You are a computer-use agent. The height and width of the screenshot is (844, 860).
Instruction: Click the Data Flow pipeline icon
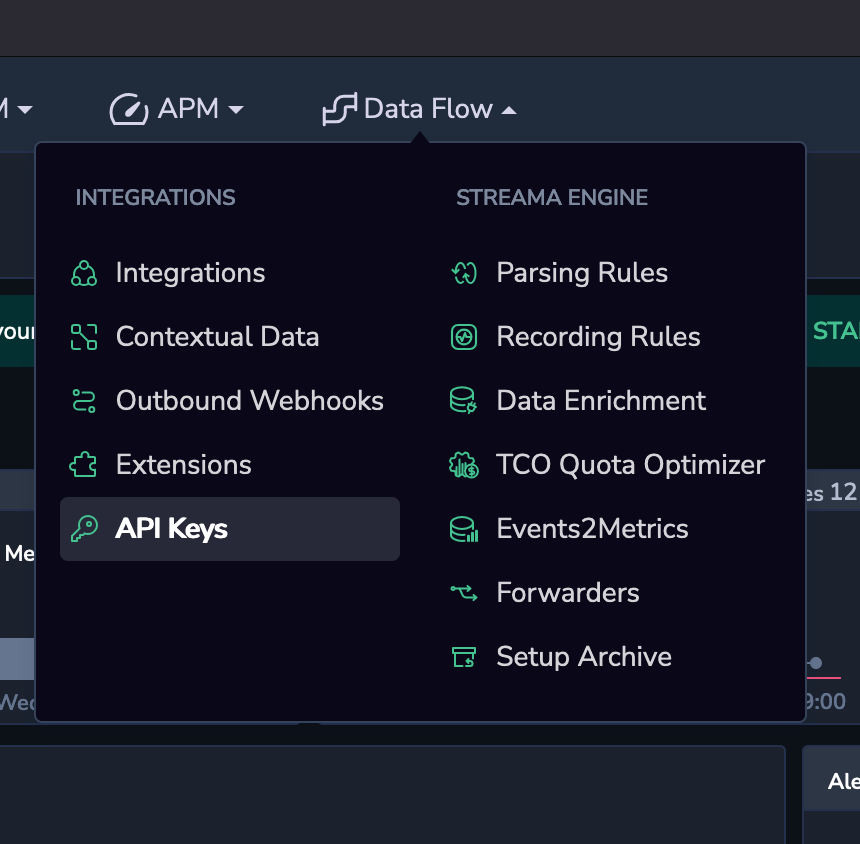[340, 109]
